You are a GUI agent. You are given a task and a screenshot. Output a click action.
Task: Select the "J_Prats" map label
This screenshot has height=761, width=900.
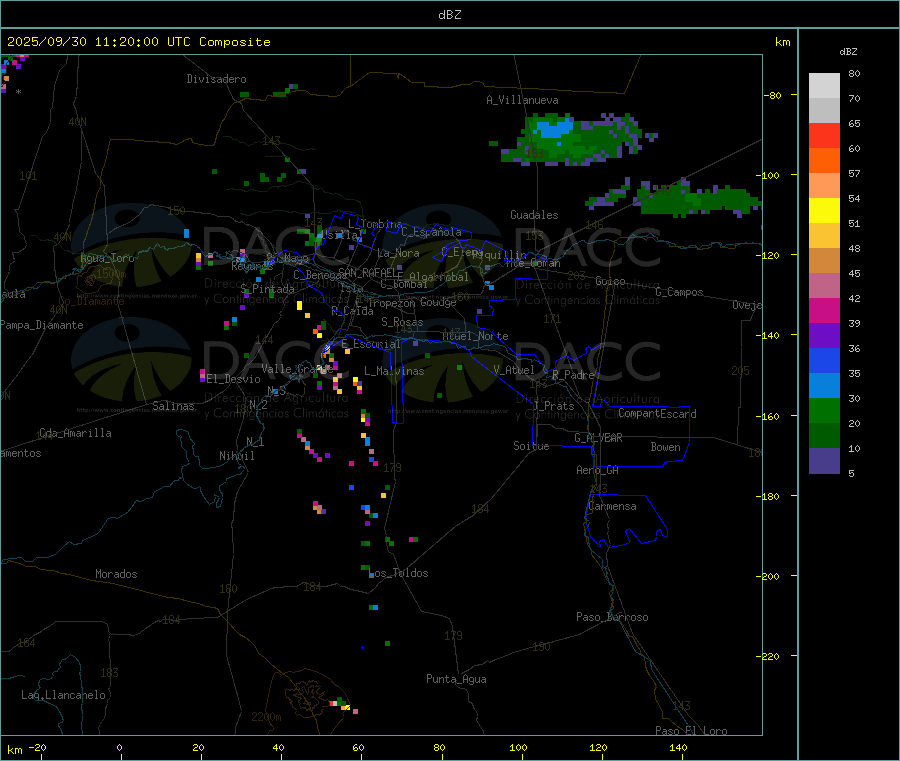pos(553,406)
